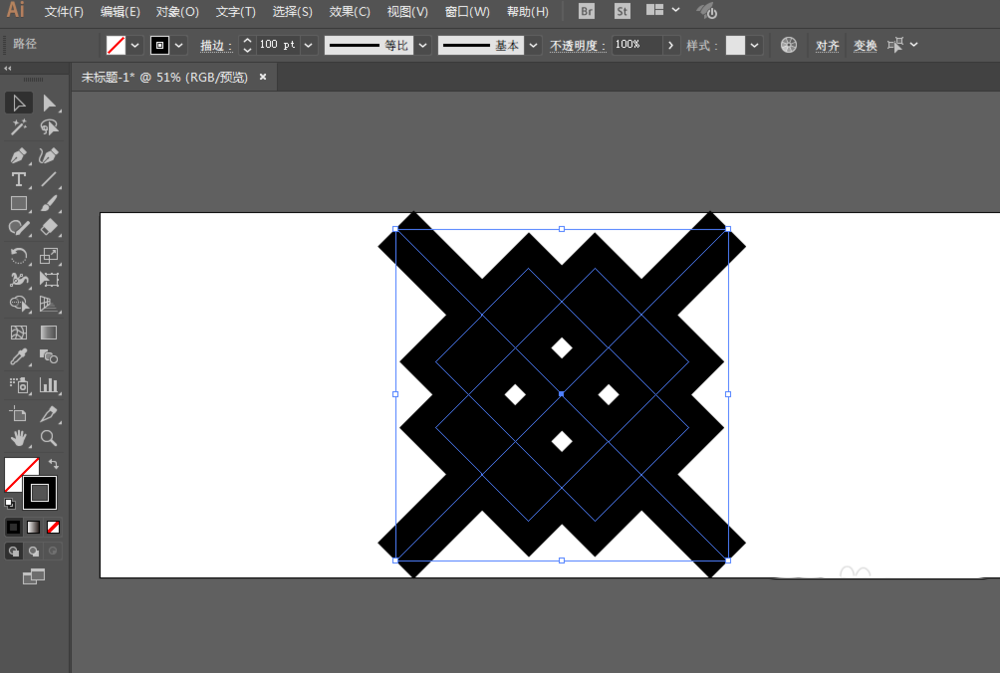Select the Blend tool
Viewport: 1000px width, 673px height.
pos(49,357)
